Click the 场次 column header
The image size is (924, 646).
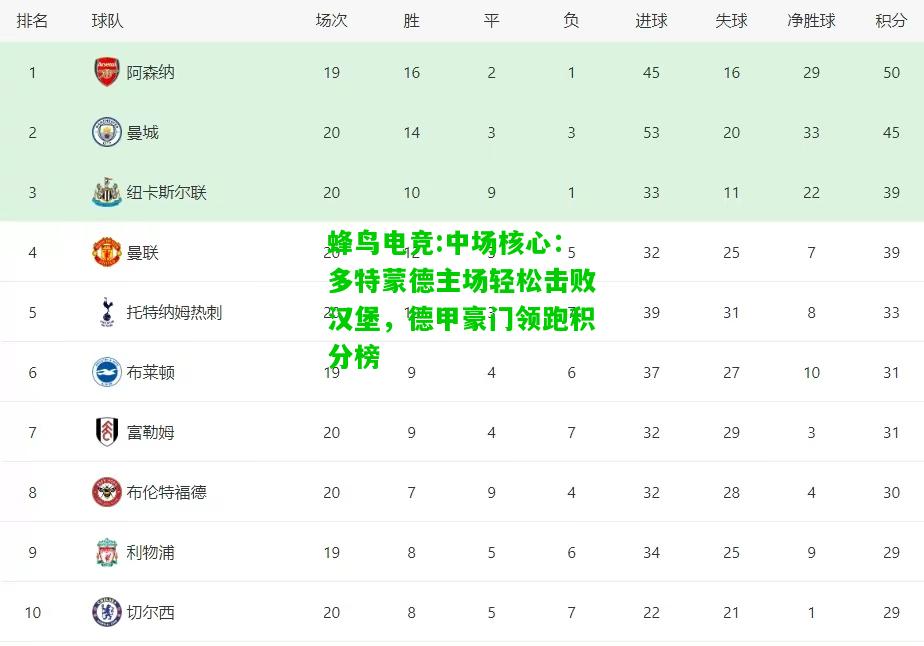[x=332, y=21]
